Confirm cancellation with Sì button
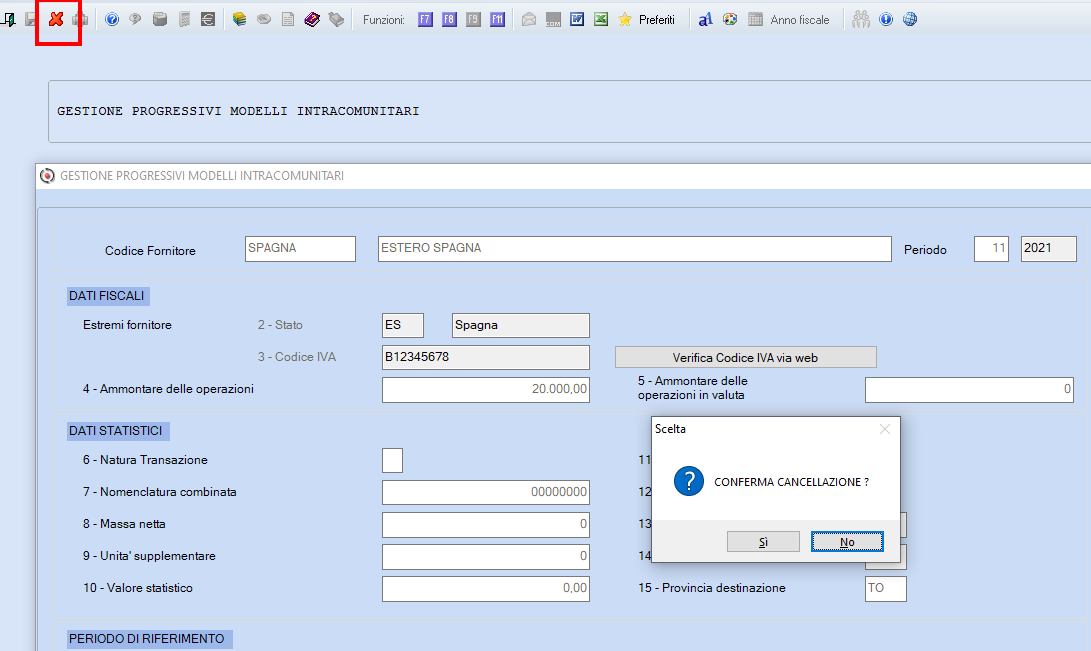Screen dimensions: 1091x651 tap(763, 542)
